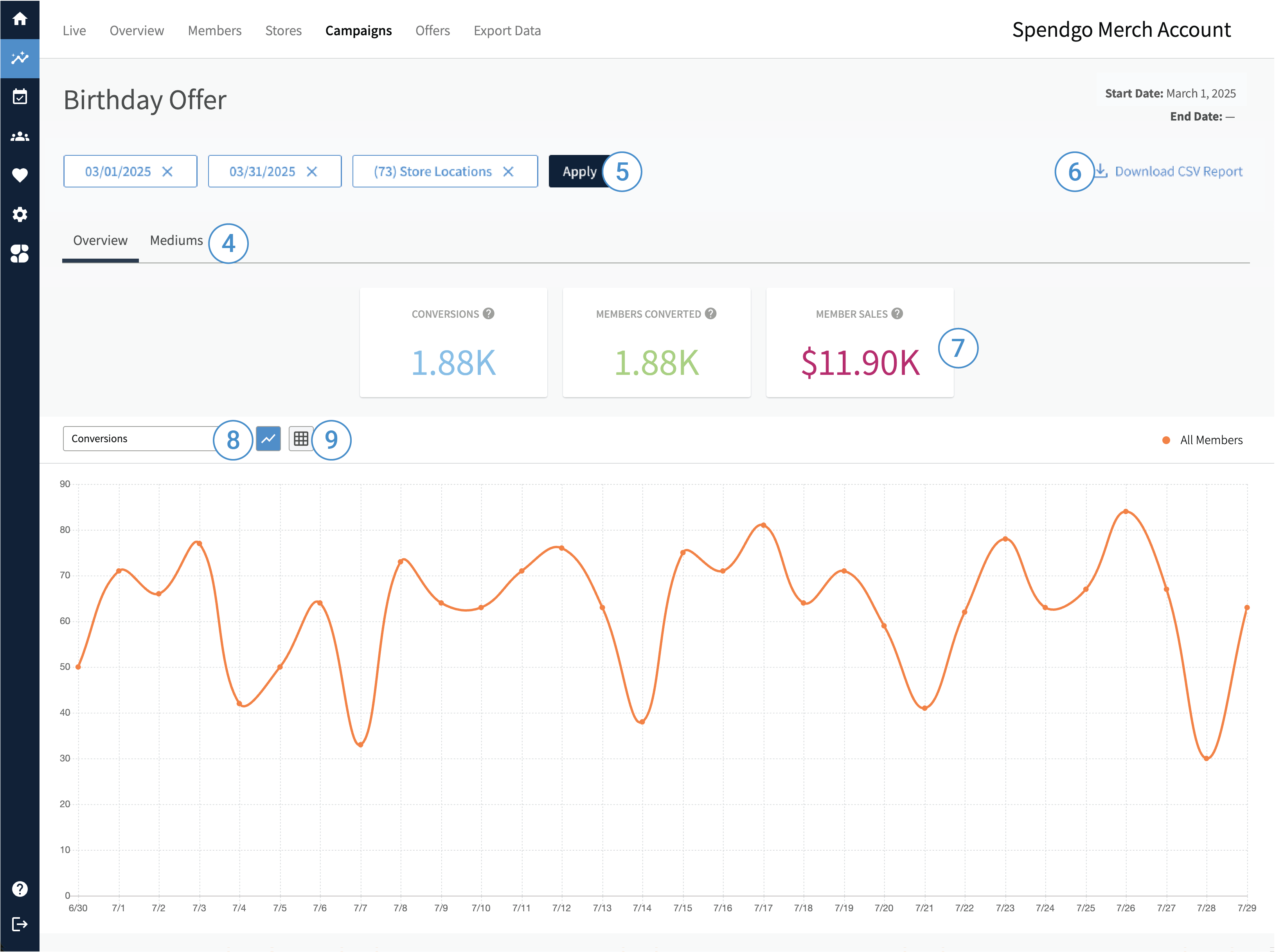Switch chart to line graph view
This screenshot has width=1275, height=952.
point(268,439)
